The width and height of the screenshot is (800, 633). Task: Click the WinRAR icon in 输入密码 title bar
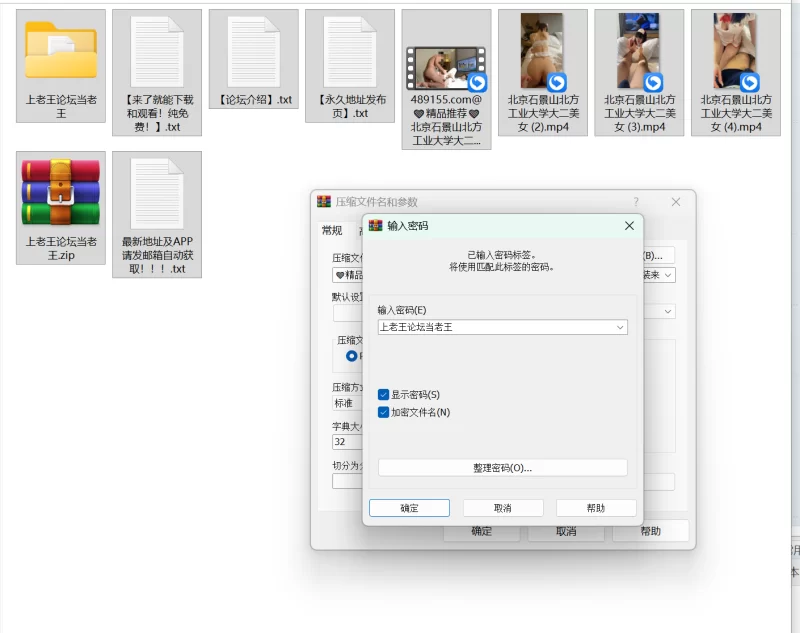(x=376, y=226)
